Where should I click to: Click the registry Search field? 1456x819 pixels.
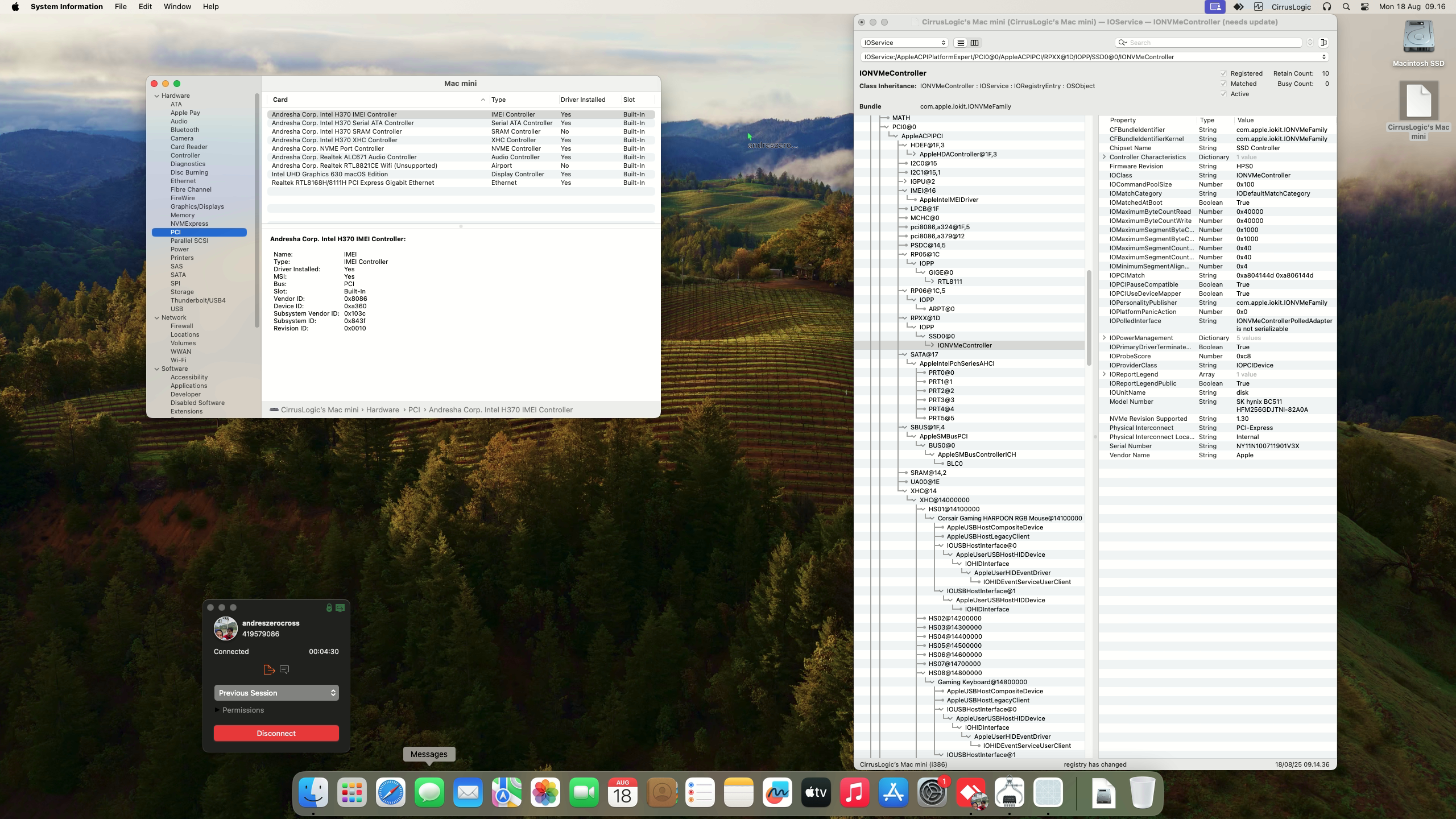click(x=1211, y=43)
